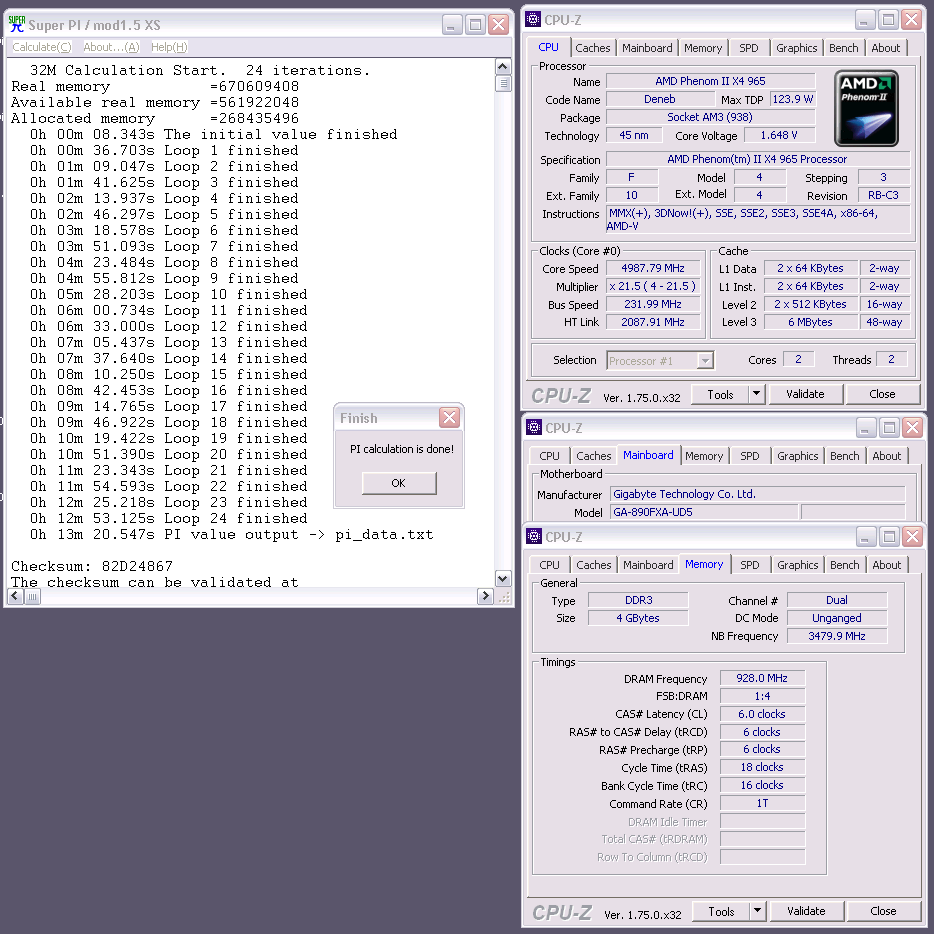Click Close button in top CPU-Z window

click(882, 394)
